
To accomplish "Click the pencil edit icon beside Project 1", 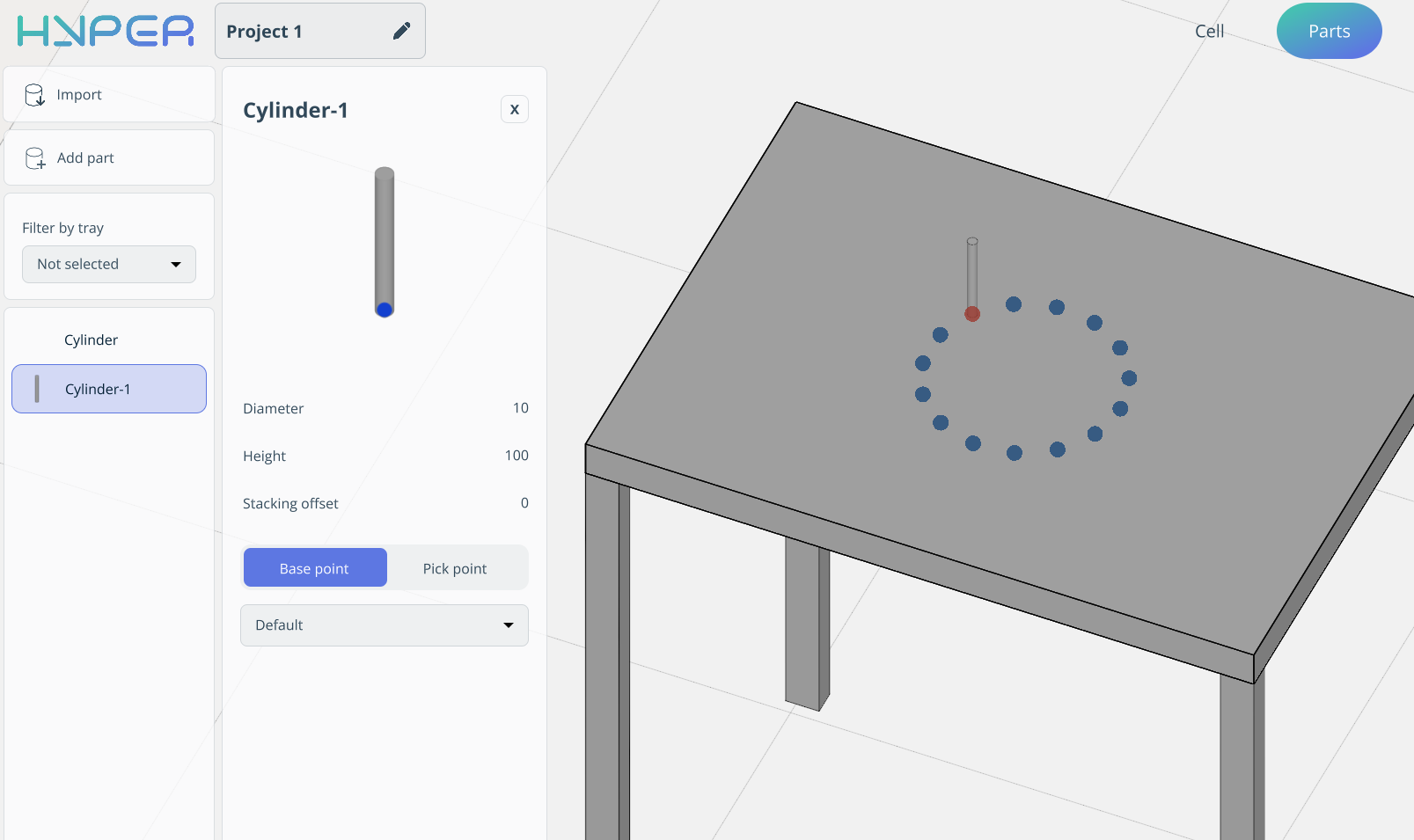I will (x=401, y=31).
